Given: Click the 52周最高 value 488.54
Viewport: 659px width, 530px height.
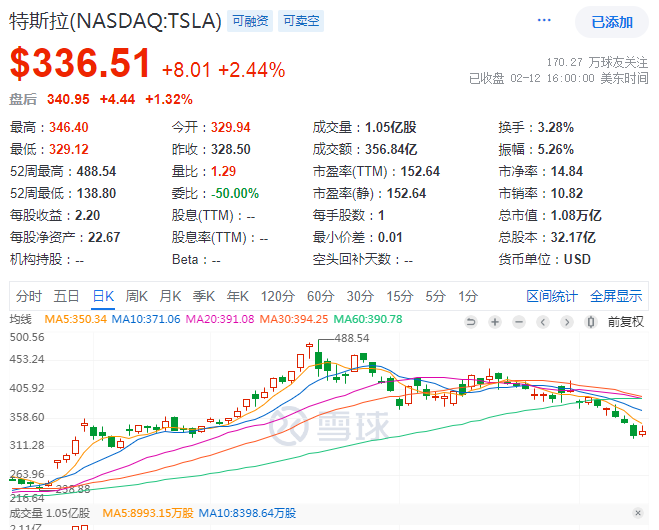Looking at the screenshot, I should 96,171.
